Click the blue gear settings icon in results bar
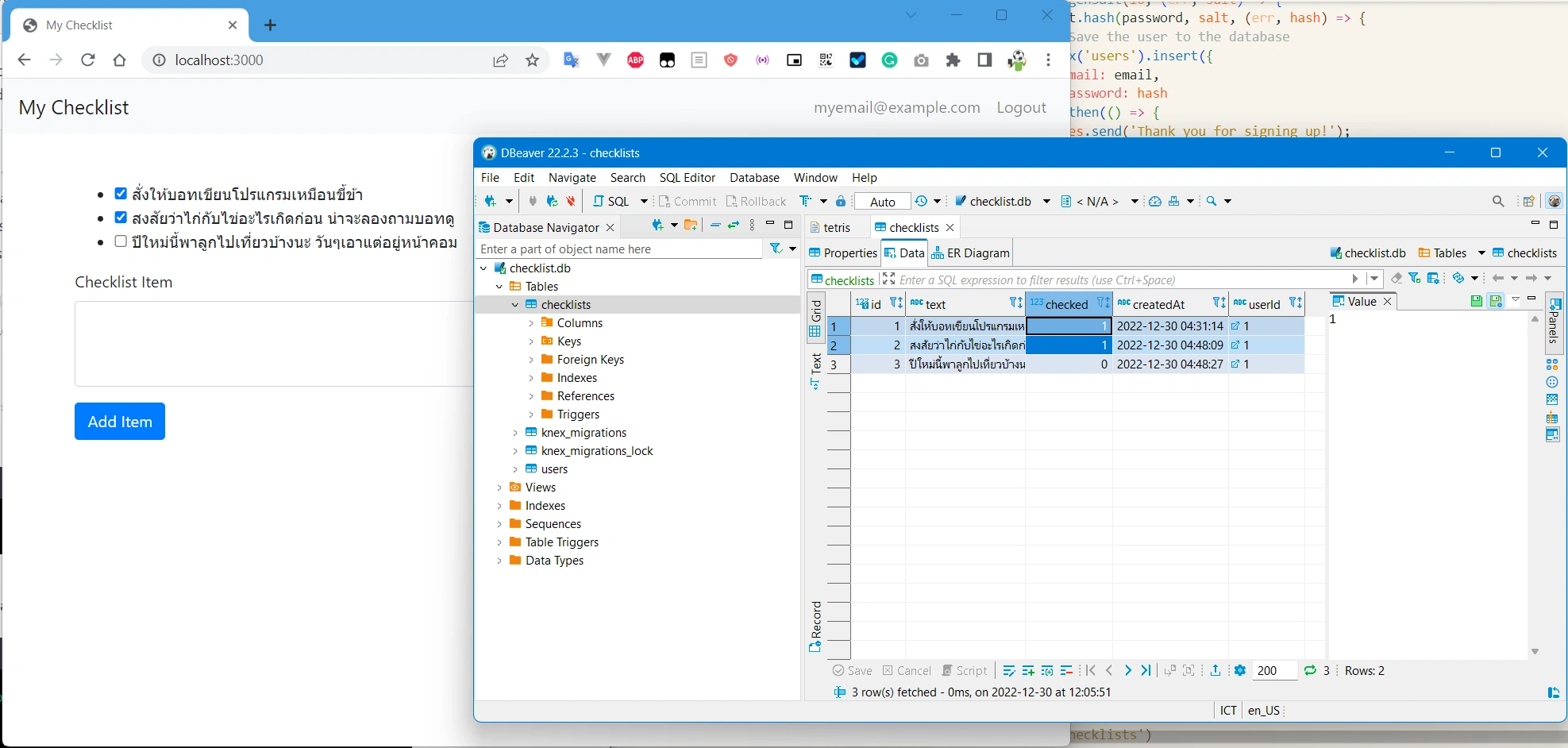This screenshot has width=1568, height=748. click(1240, 670)
